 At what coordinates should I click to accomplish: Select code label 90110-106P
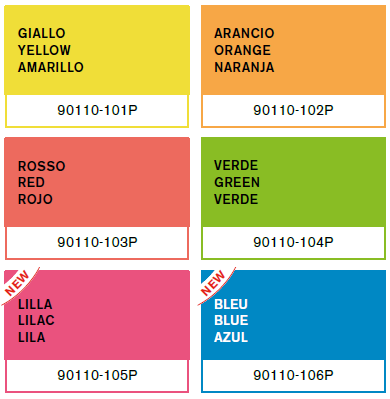(293, 375)
